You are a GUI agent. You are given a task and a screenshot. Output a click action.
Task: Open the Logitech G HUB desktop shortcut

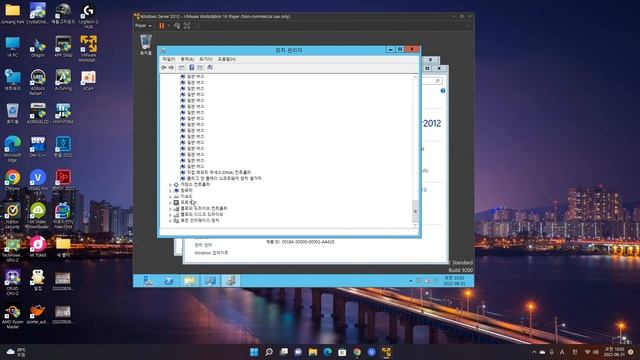click(x=88, y=16)
